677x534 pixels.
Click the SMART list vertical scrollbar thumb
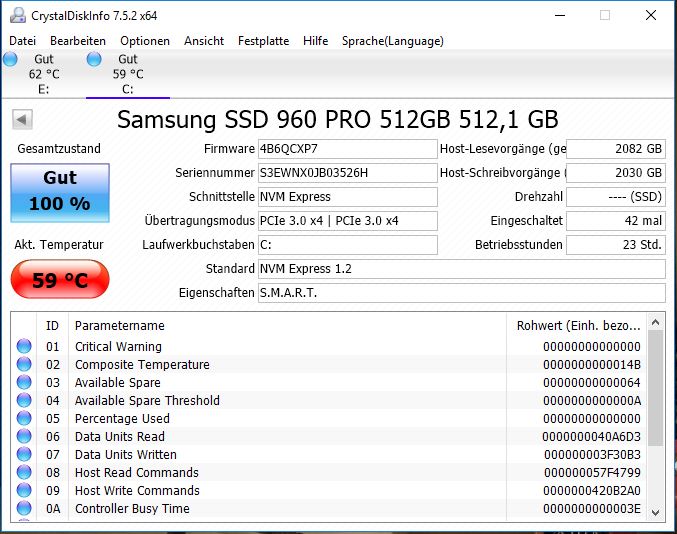pos(655,389)
